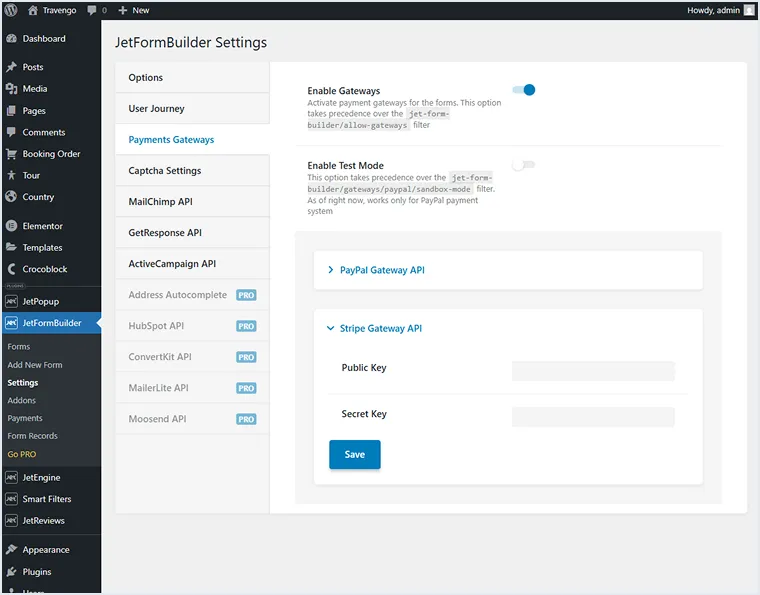This screenshot has width=760, height=595.
Task: Click the Plugins icon in the sidebar
Action: click(11, 572)
